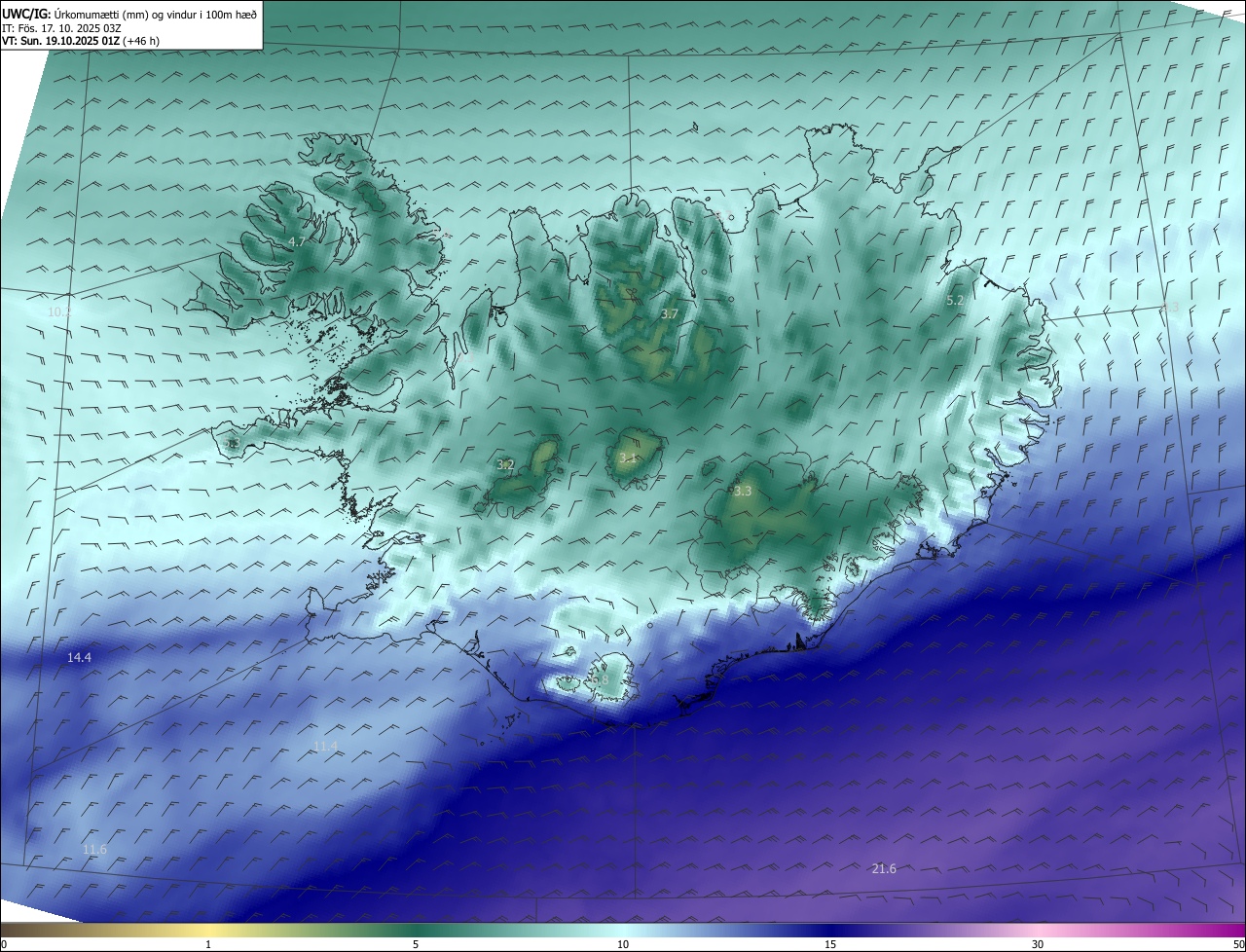Click the map title 'Úrkomumætti (mm) og vindur i 100m hæð'

[156, 14]
